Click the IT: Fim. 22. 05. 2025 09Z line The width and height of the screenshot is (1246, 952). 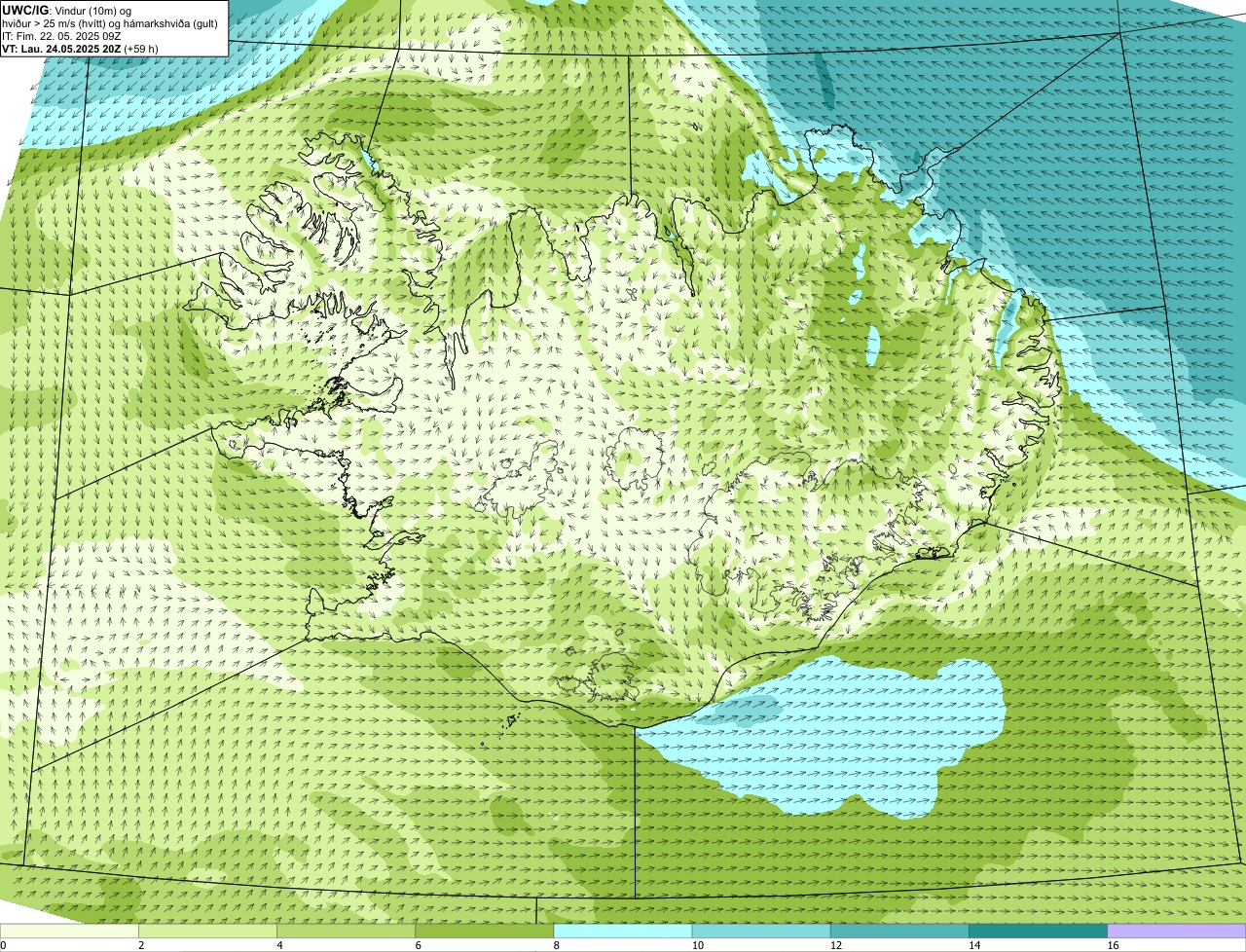click(61, 36)
